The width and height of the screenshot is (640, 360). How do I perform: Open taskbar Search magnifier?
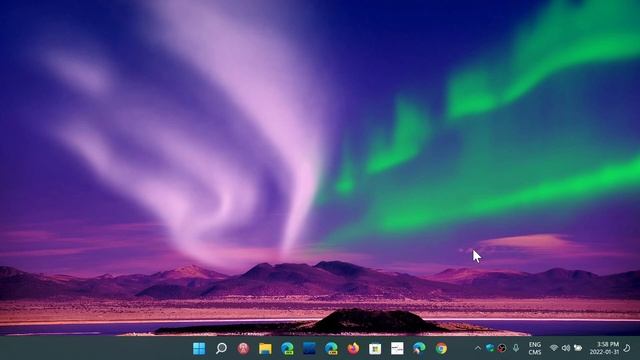tap(221, 348)
